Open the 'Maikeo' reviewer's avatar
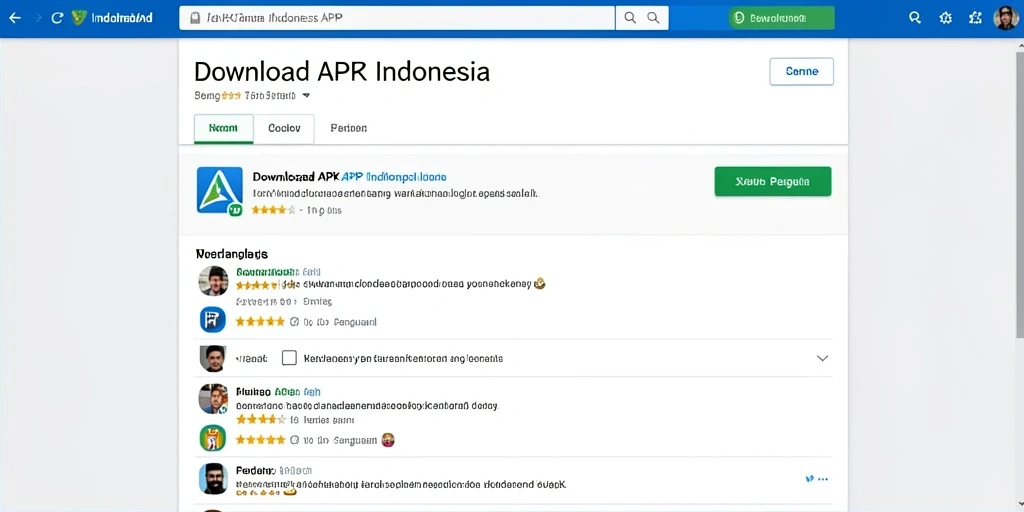Image resolution: width=1024 pixels, height=512 pixels. 213,398
